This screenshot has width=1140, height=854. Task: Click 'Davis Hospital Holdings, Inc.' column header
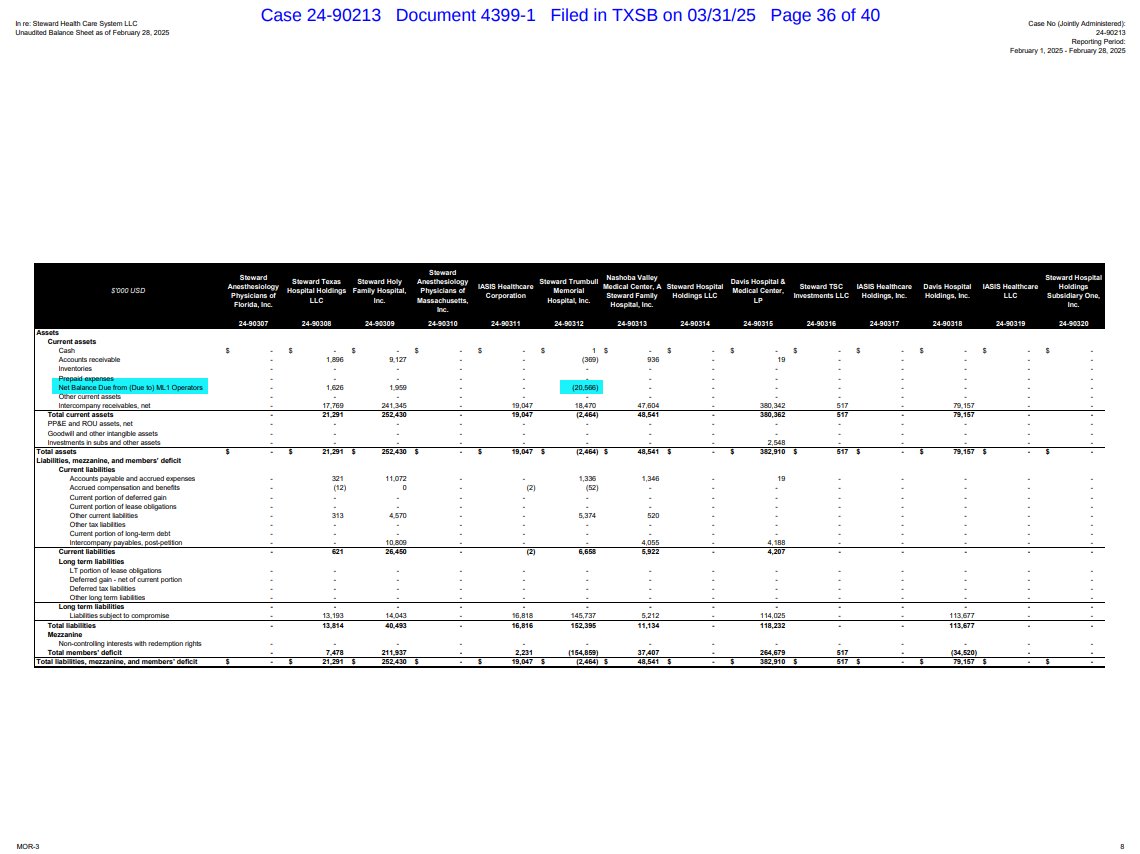[x=947, y=291]
